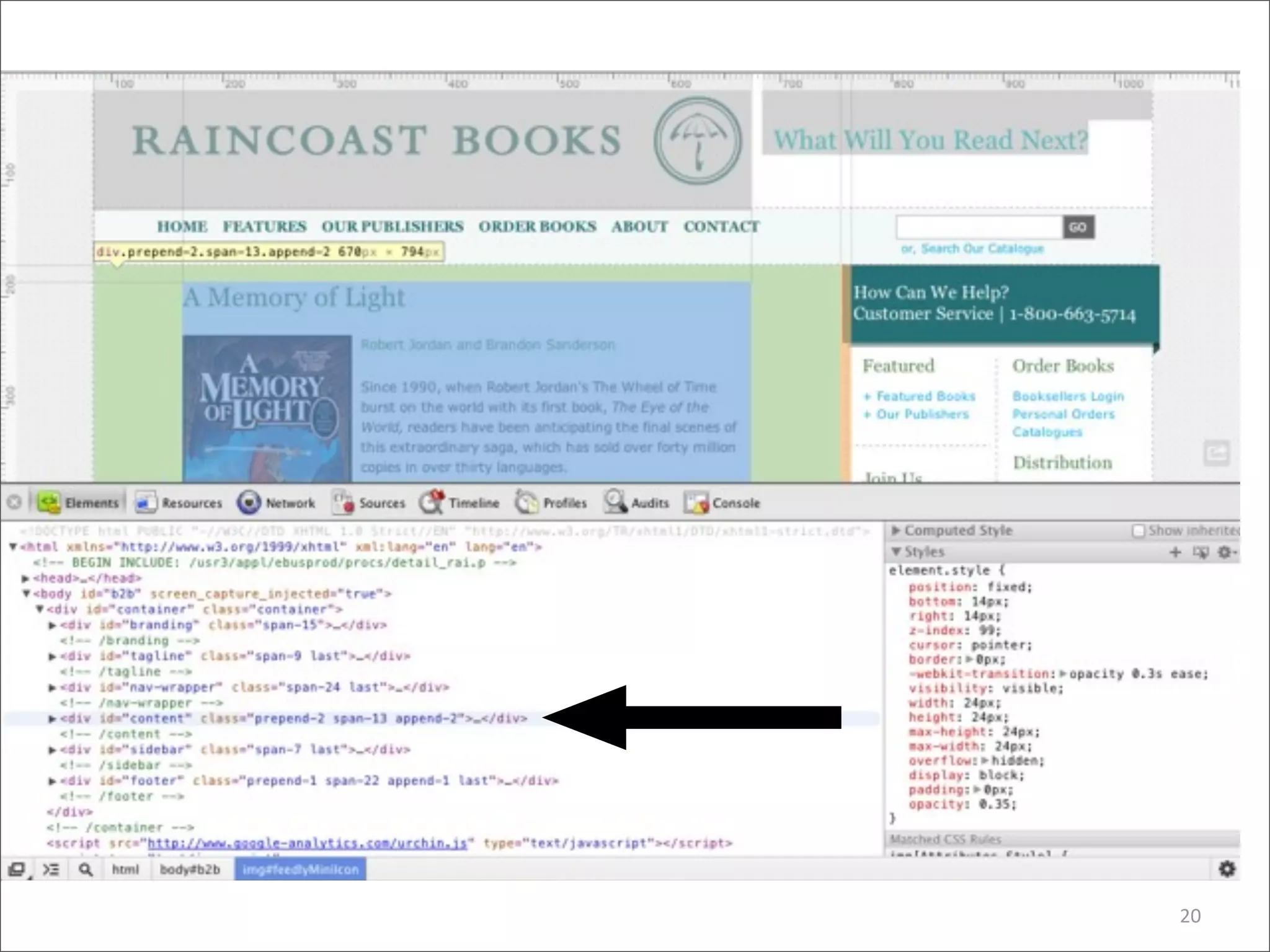
Task: Open the Sources panel icon
Action: point(342,503)
